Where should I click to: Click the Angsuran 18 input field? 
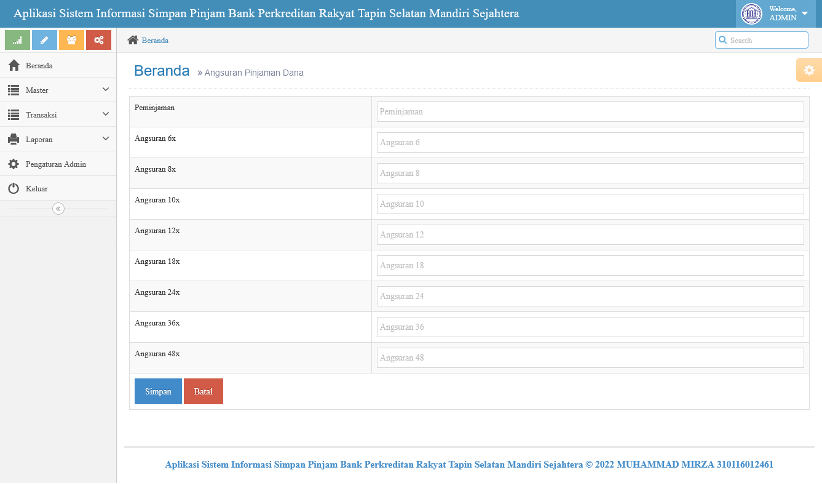(x=590, y=265)
